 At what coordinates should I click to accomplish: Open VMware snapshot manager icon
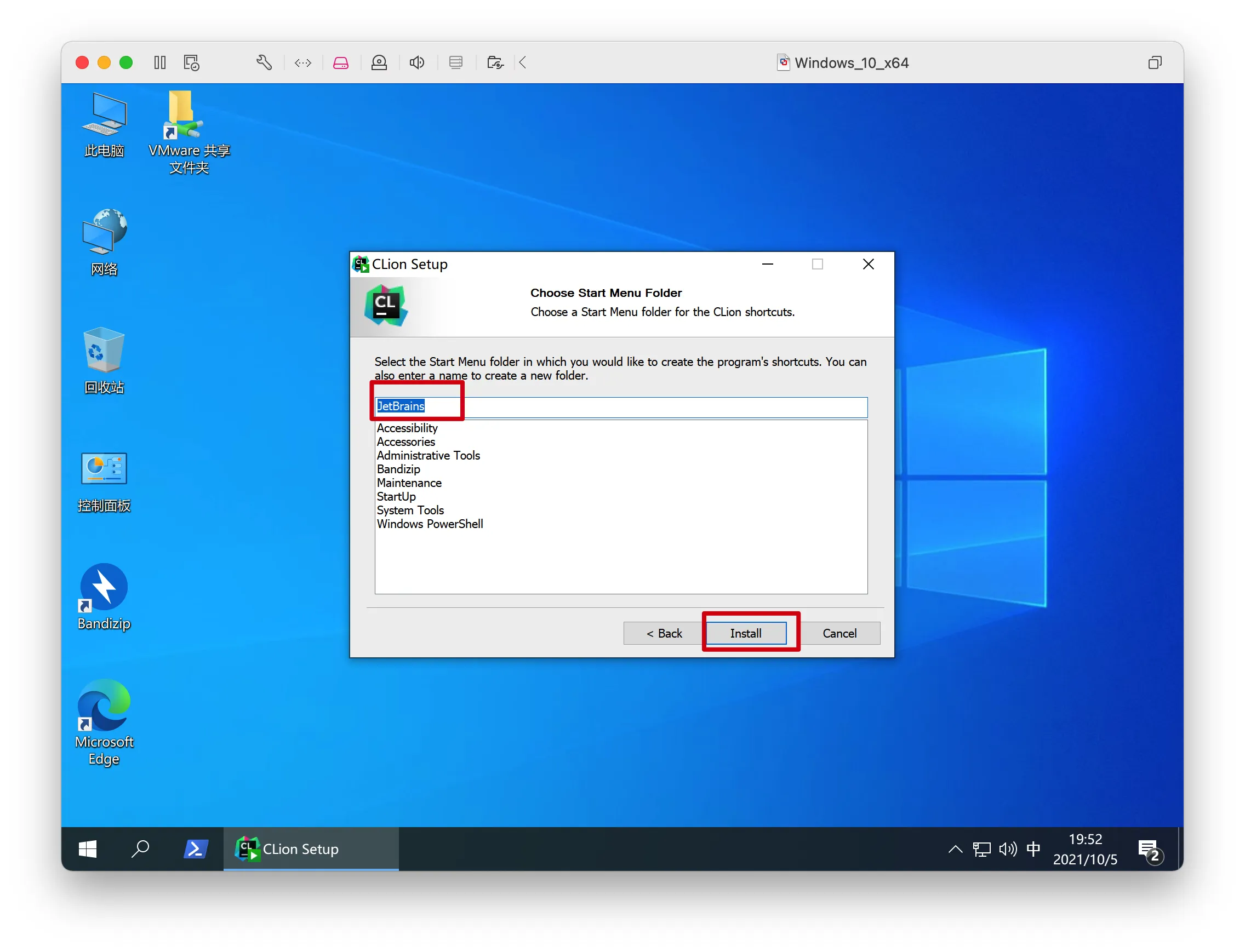pos(192,62)
